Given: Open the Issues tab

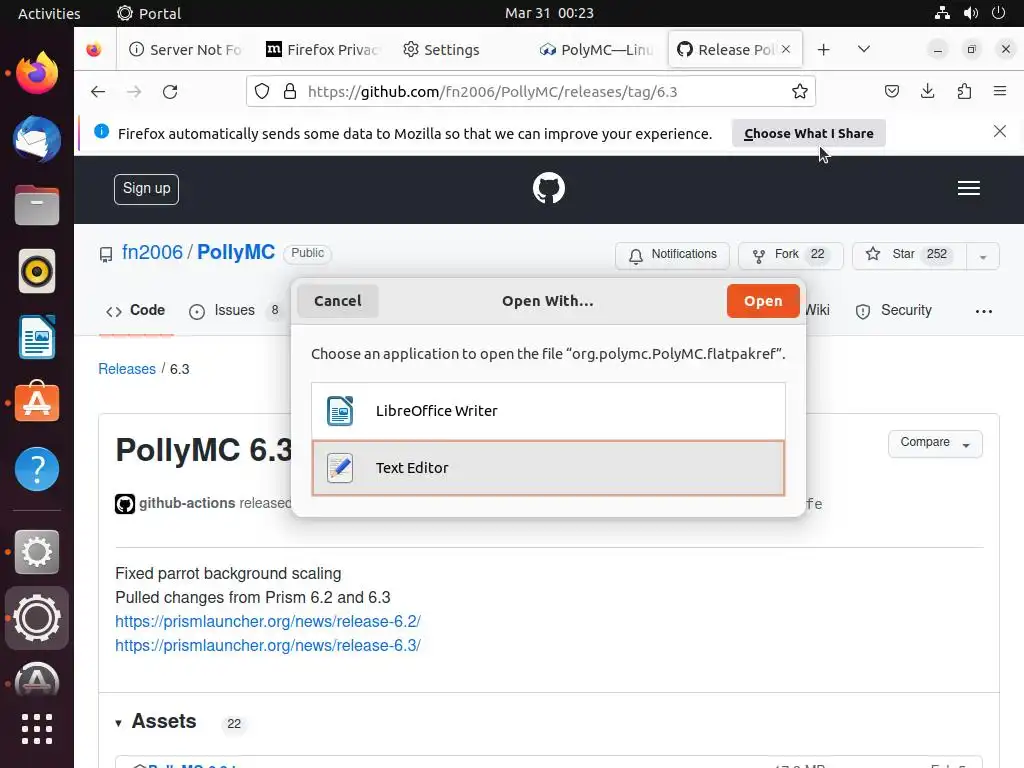Looking at the screenshot, I should point(234,310).
